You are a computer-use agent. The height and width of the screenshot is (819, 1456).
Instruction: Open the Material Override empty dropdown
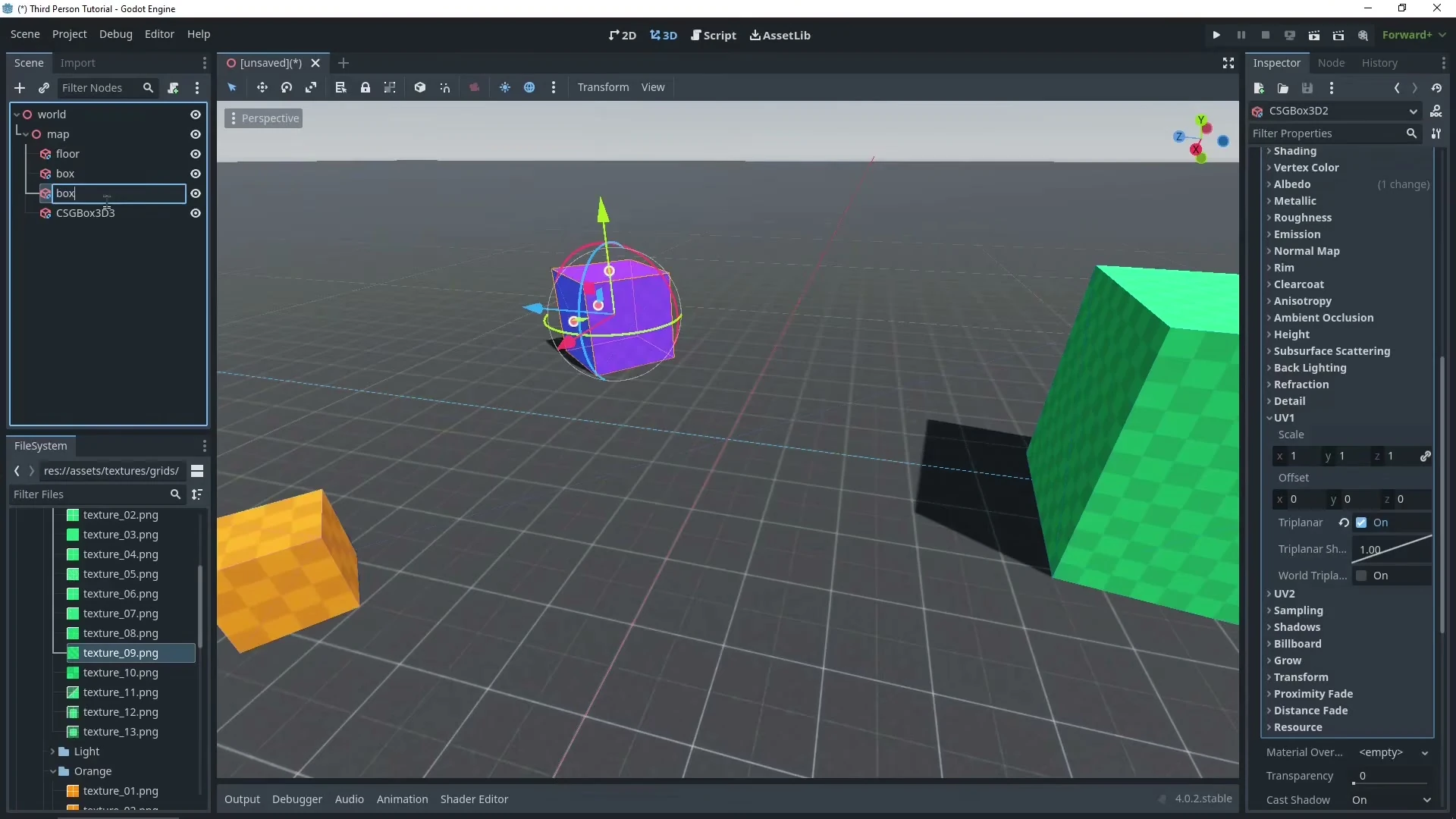[x=1393, y=752]
